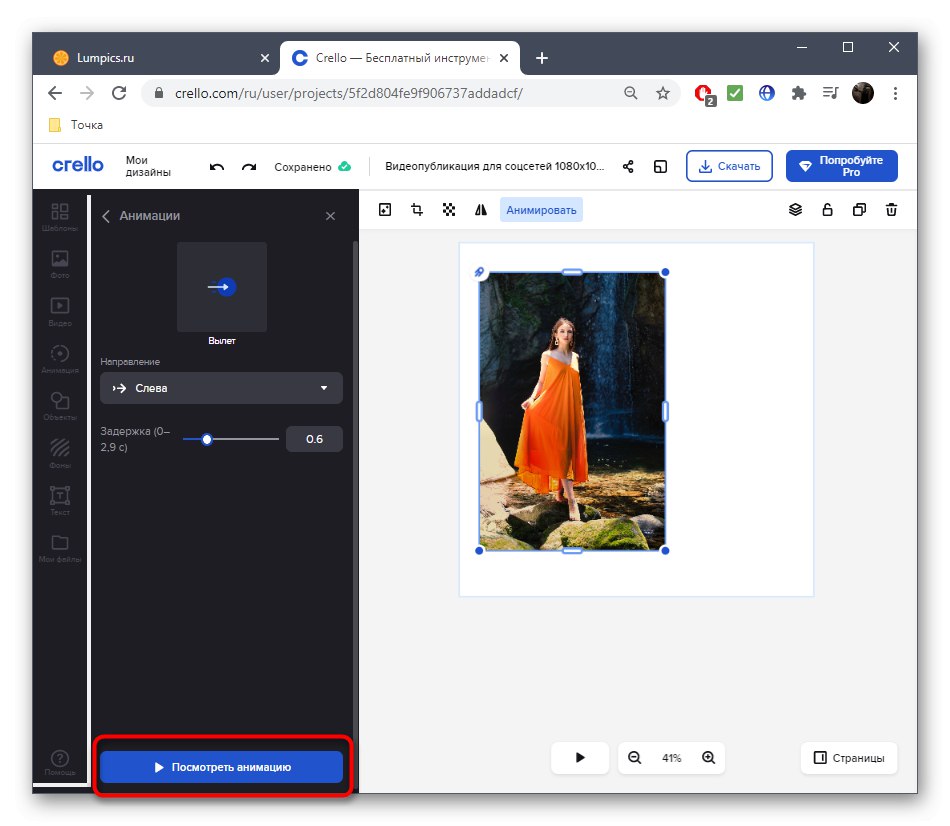Go back using the Анимации chevron

click(x=106, y=216)
